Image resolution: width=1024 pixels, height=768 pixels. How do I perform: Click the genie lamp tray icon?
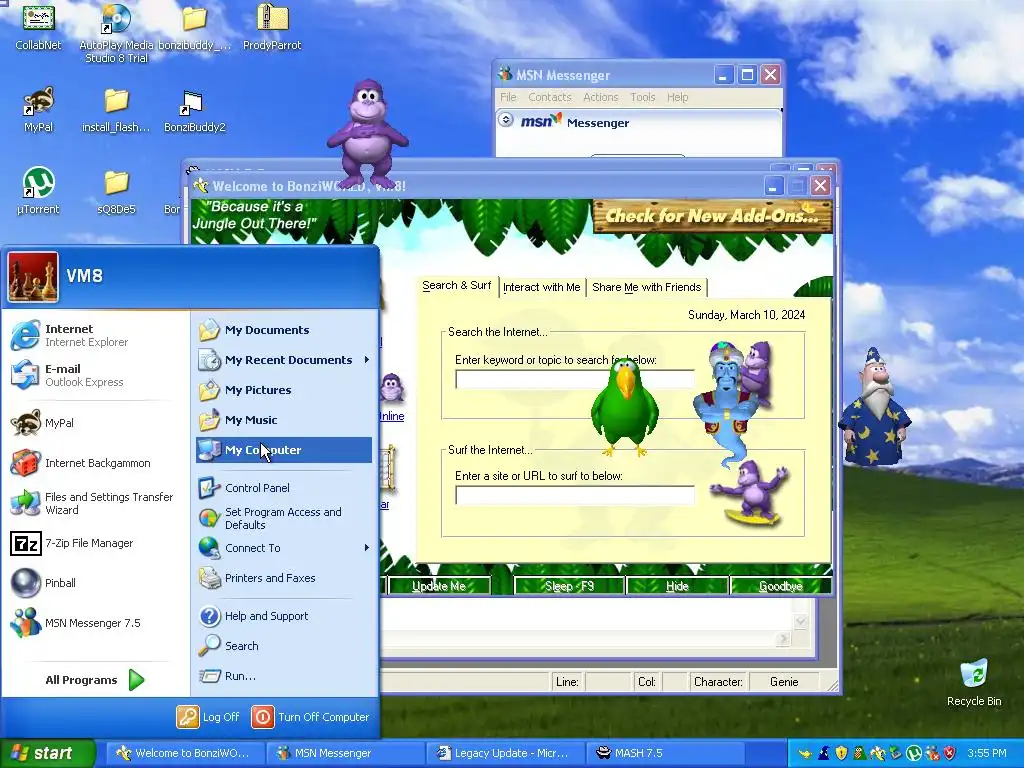[805, 754]
